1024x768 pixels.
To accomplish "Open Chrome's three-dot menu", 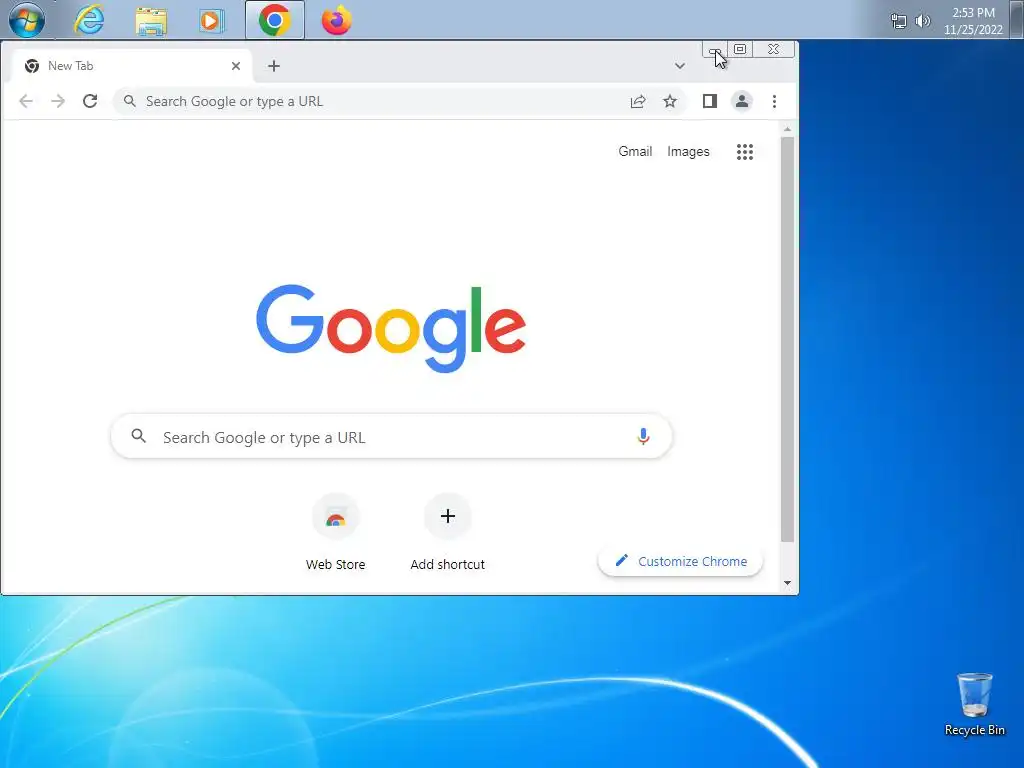I will (775, 101).
